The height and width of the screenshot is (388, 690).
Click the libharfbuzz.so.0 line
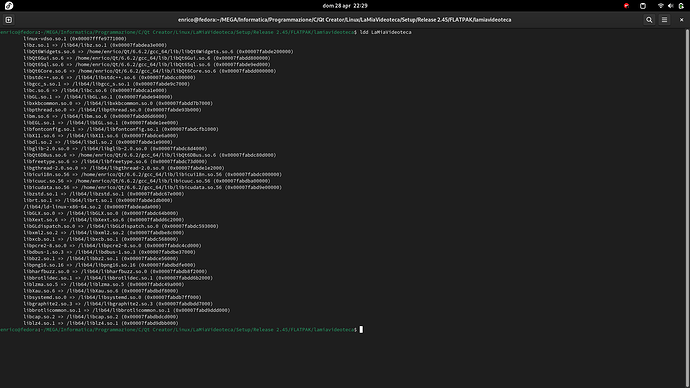click(x=115, y=271)
